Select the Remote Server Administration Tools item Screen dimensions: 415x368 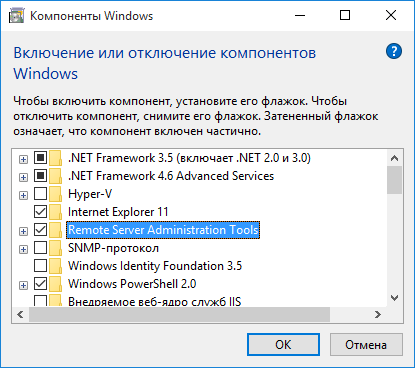point(163,230)
